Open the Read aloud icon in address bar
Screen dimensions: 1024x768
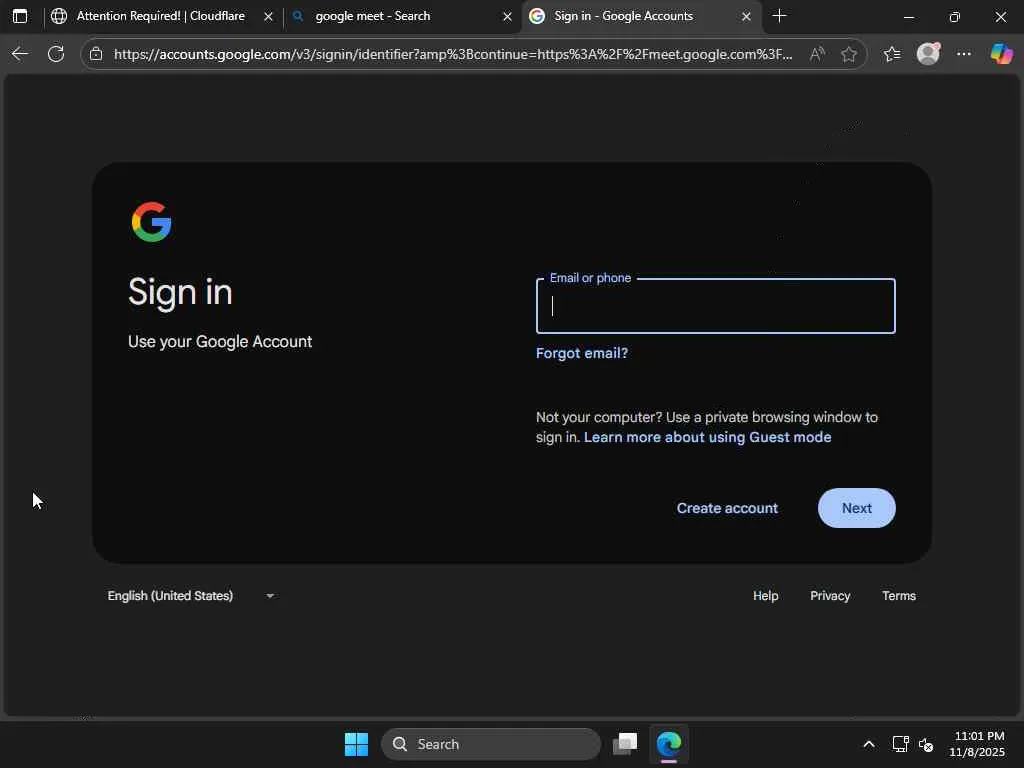[x=816, y=54]
